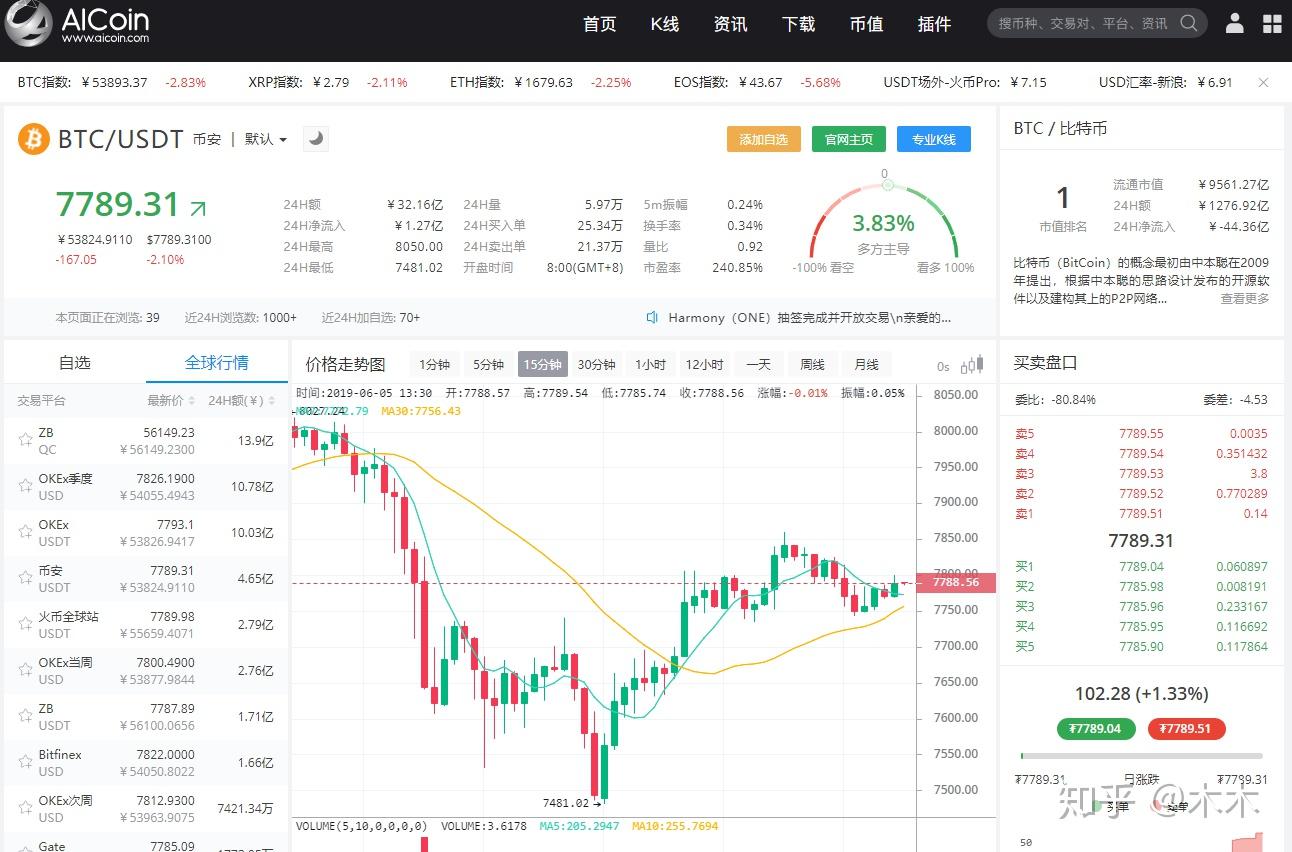This screenshot has height=852, width=1292.
Task: Click the 专业K线 button
Action: [x=934, y=139]
